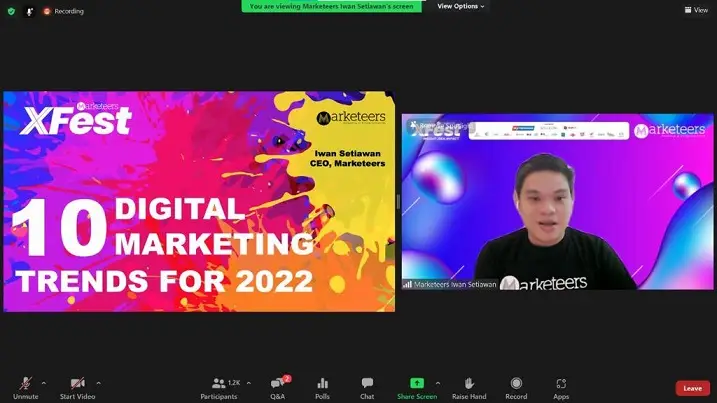Raise Hand in the meeting
The height and width of the screenshot is (403, 717).
pyautogui.click(x=469, y=388)
